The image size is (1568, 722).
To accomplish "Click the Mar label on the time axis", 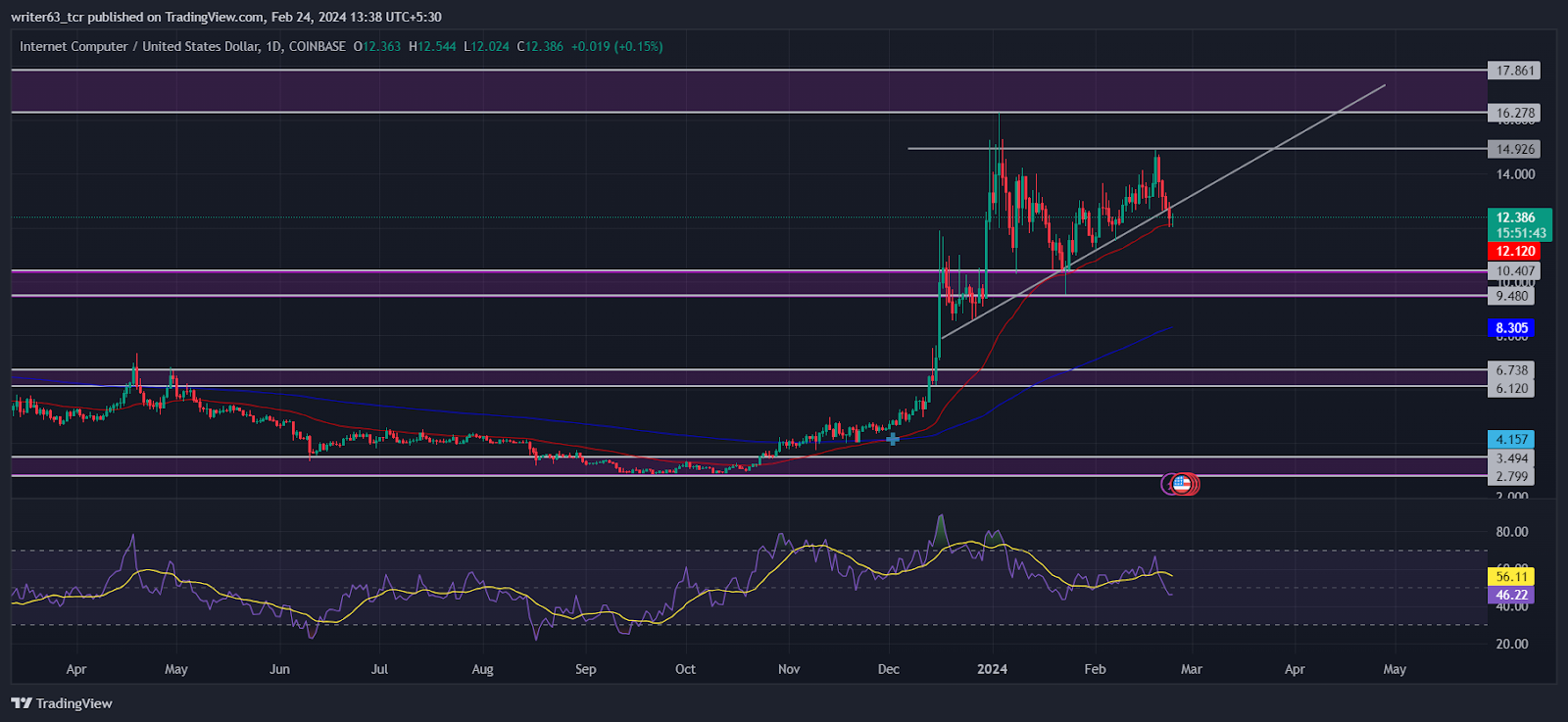I will [1191, 669].
